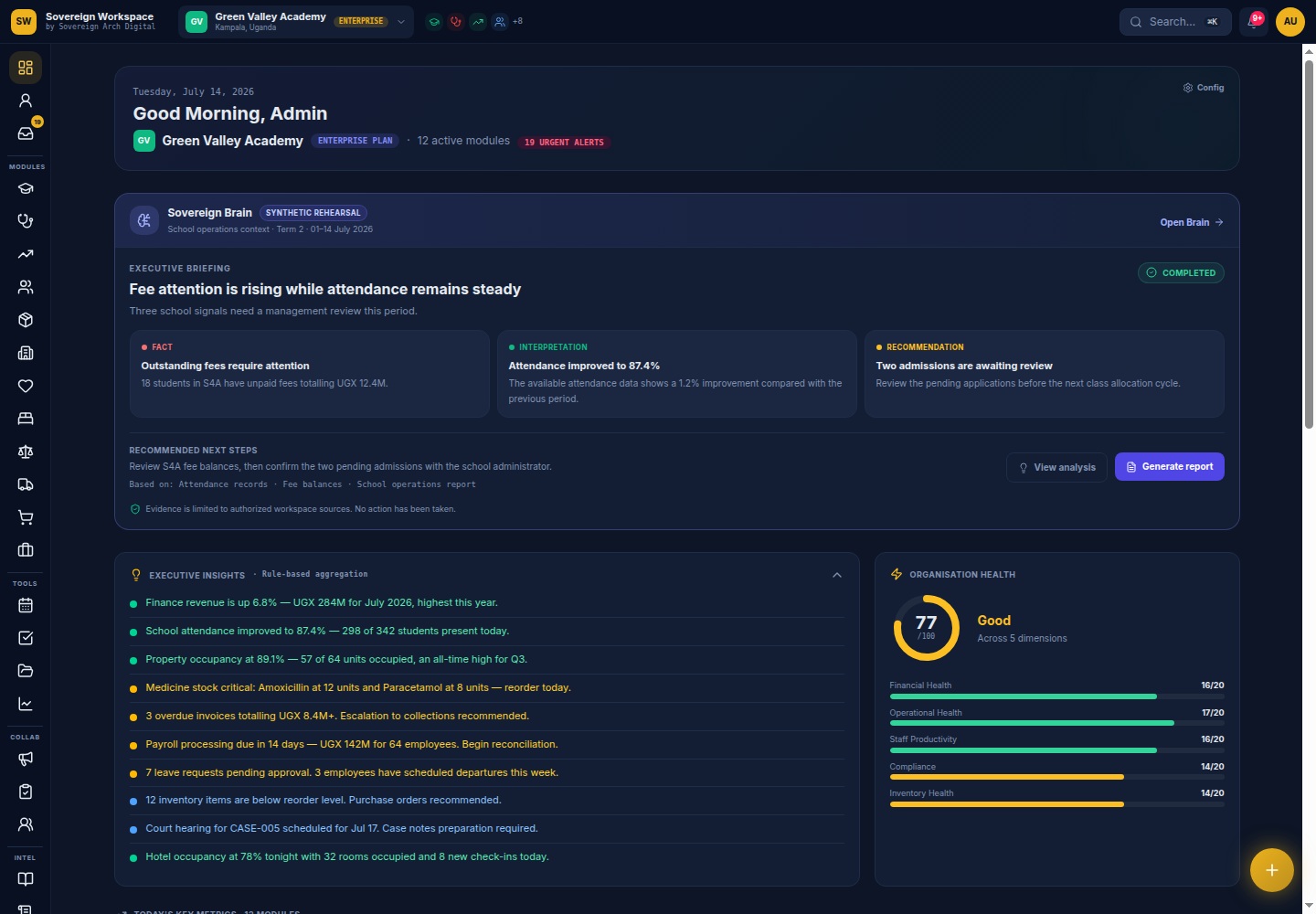The image size is (1316, 914).
Task: Collapse the Executive Insights panel chevron
Action: pos(837,575)
